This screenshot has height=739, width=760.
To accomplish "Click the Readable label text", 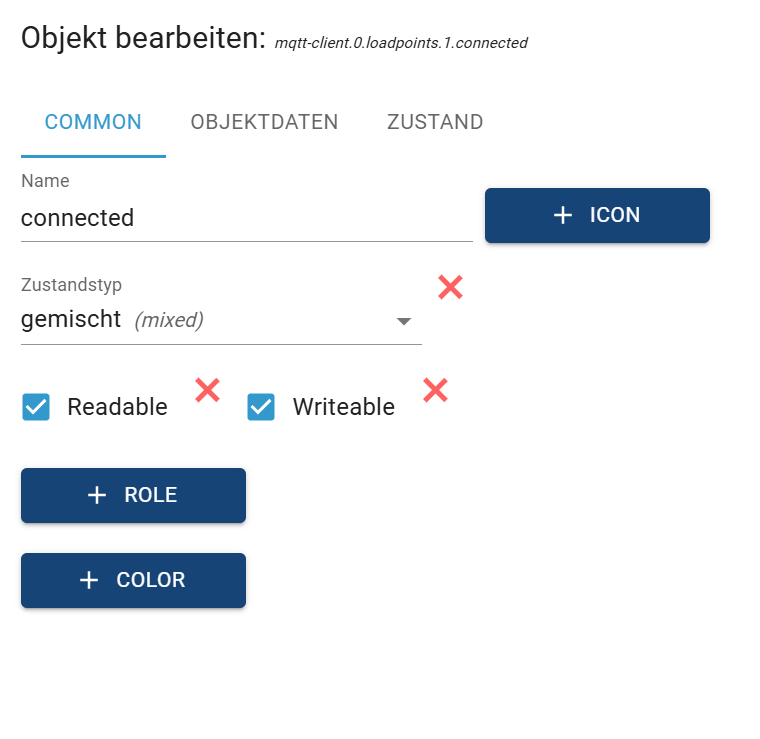I will 117,407.
